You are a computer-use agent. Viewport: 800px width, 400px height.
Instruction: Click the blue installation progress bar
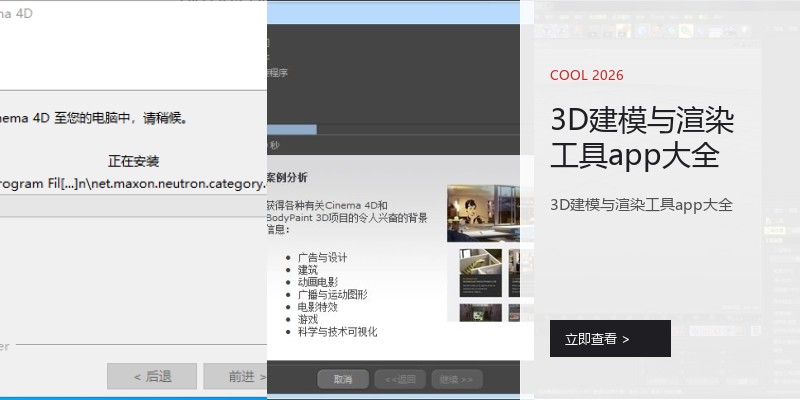click(x=292, y=130)
